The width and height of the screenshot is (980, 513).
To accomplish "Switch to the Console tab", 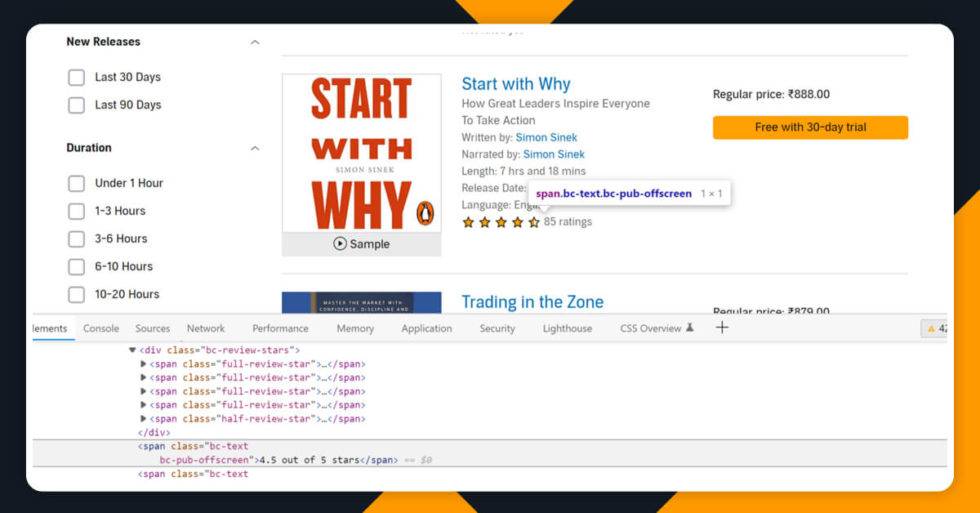I will point(101,329).
